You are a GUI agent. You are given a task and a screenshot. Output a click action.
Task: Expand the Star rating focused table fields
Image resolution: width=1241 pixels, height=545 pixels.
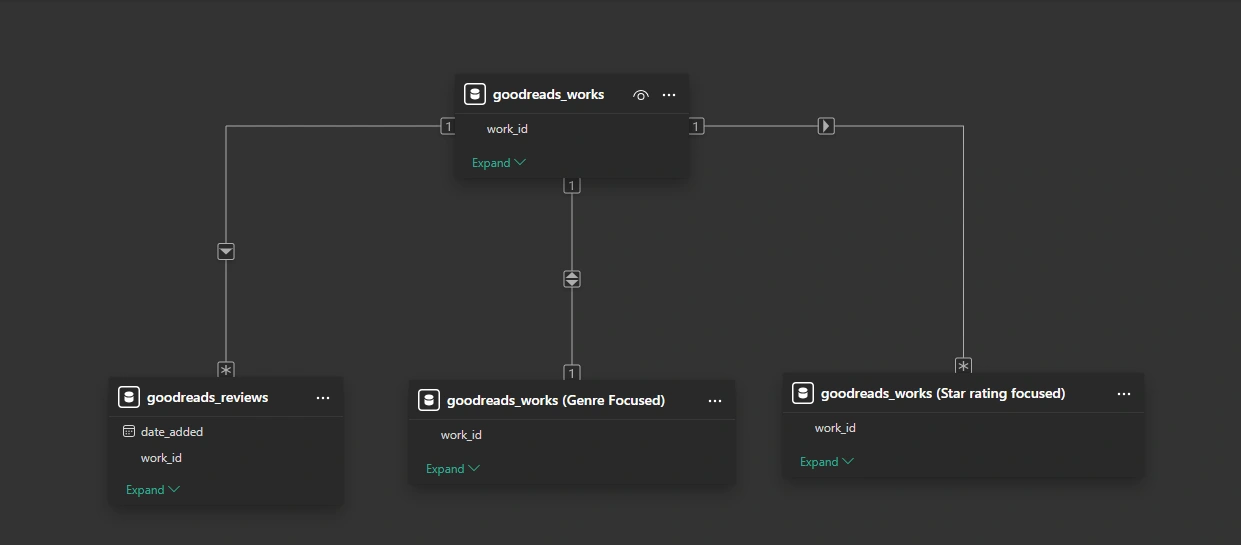(x=827, y=462)
